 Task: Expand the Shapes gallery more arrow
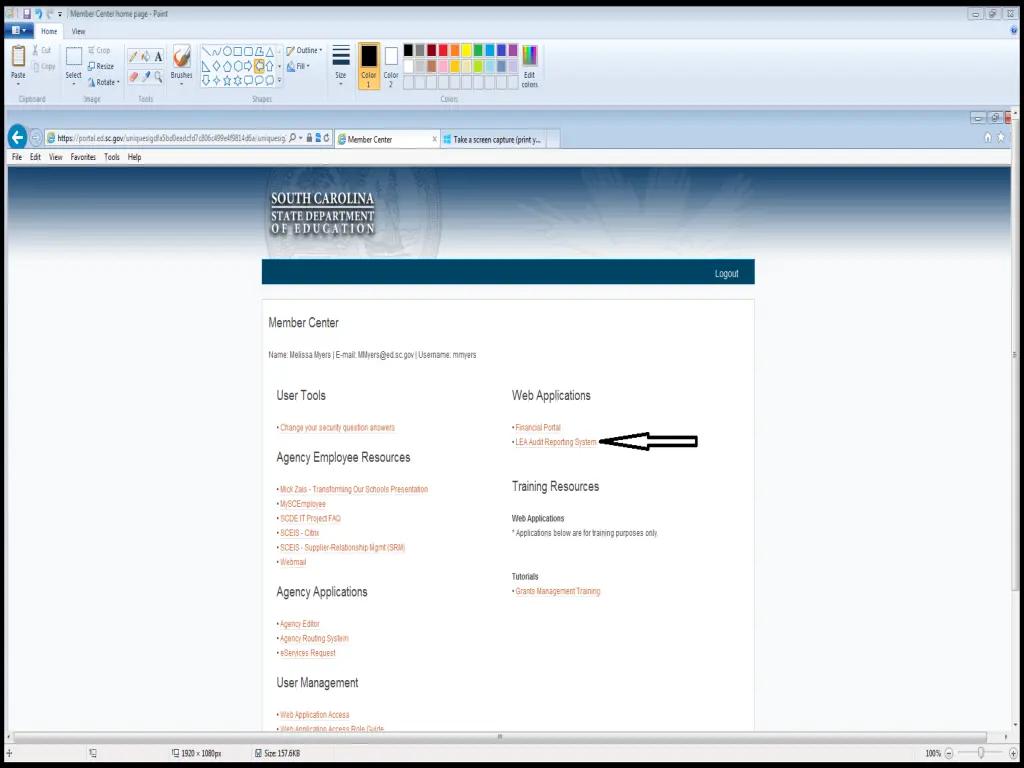click(280, 80)
